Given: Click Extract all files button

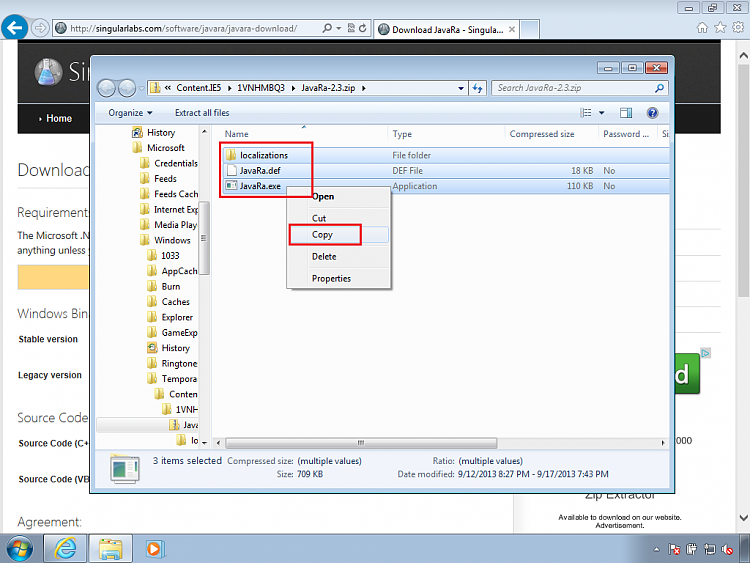Looking at the screenshot, I should (x=202, y=113).
